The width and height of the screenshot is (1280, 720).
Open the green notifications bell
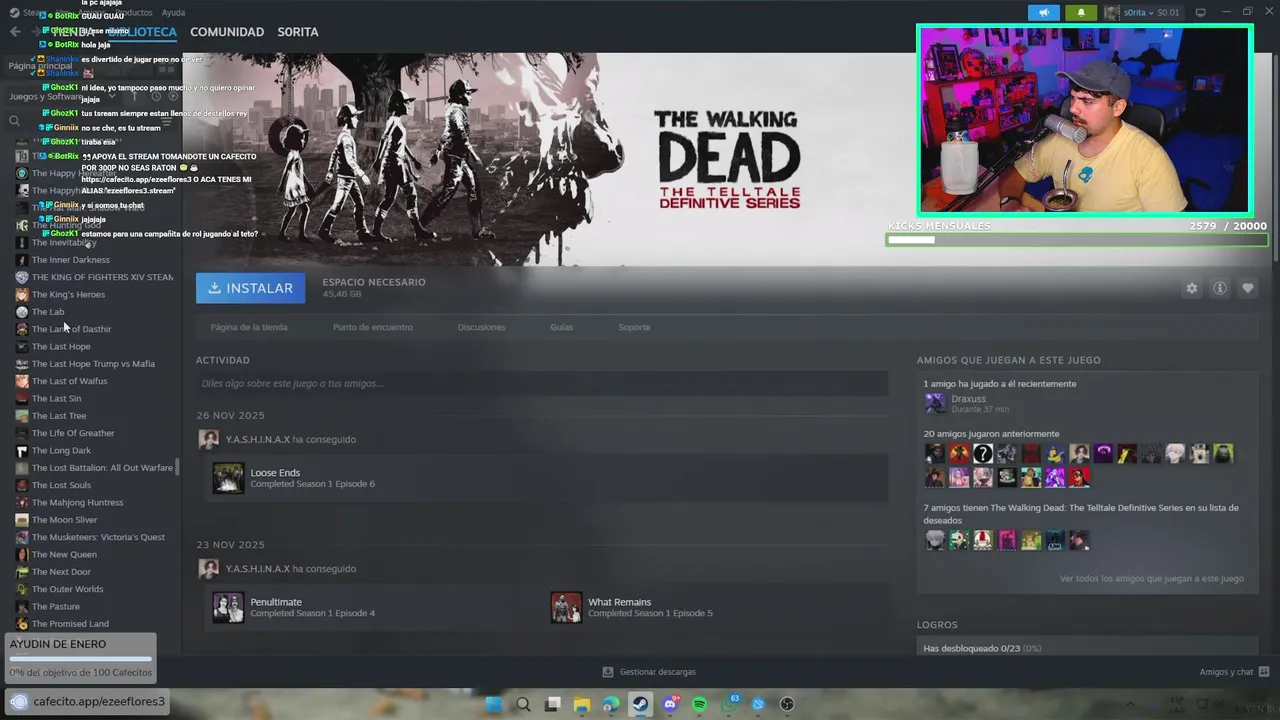1081,13
